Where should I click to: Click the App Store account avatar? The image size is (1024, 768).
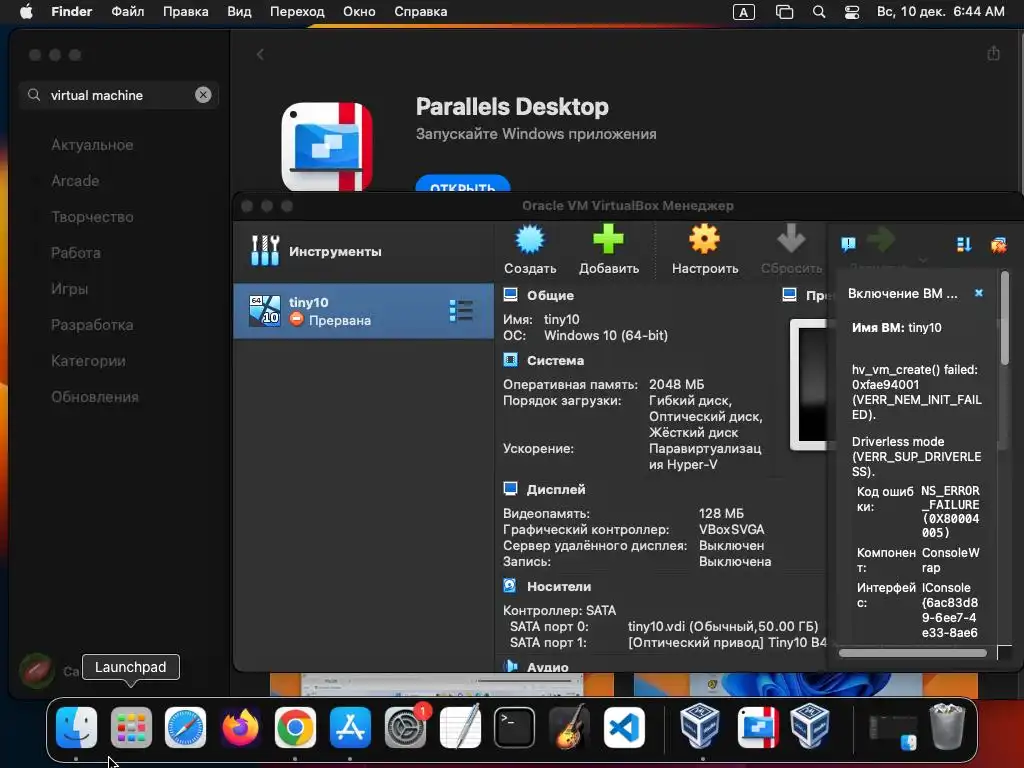click(37, 671)
